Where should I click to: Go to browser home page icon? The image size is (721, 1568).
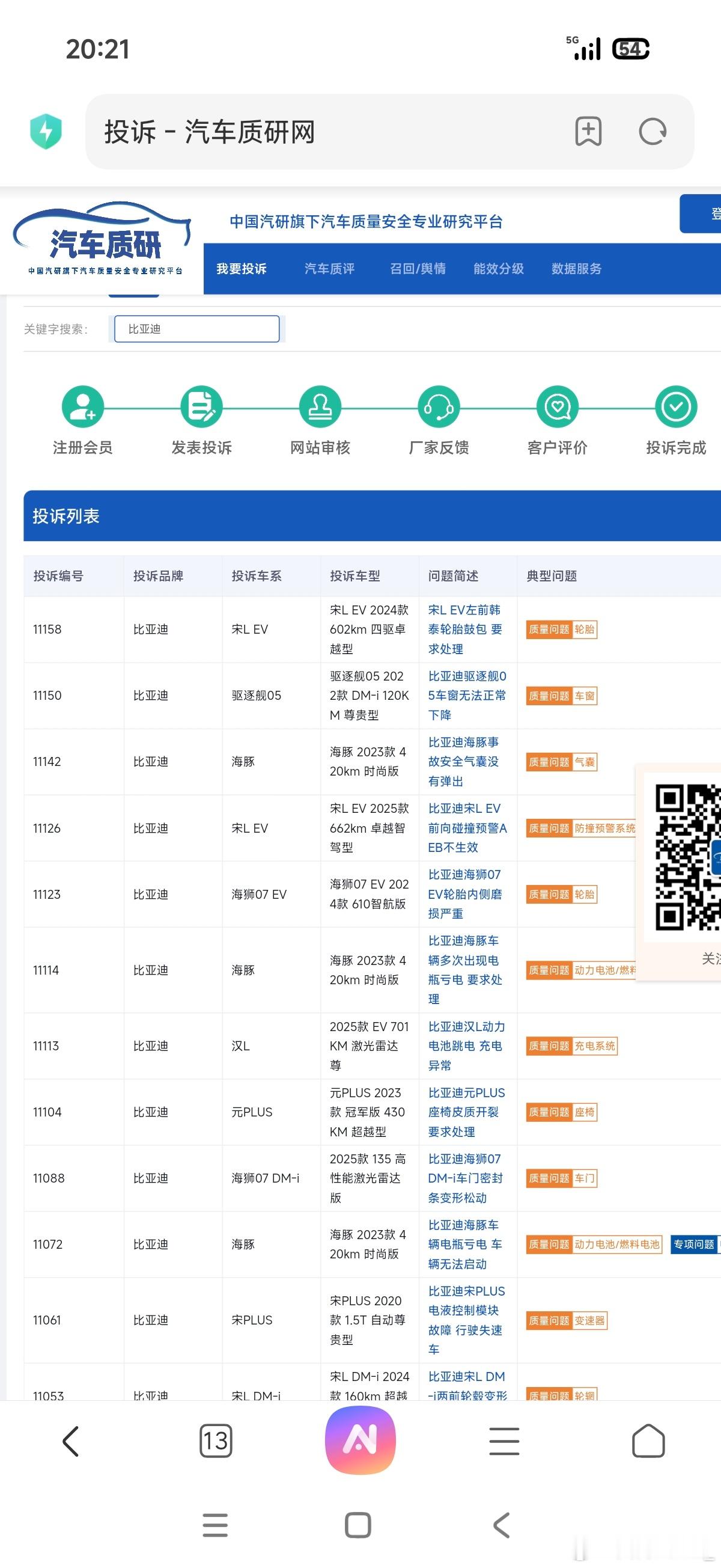pyautogui.click(x=648, y=1441)
